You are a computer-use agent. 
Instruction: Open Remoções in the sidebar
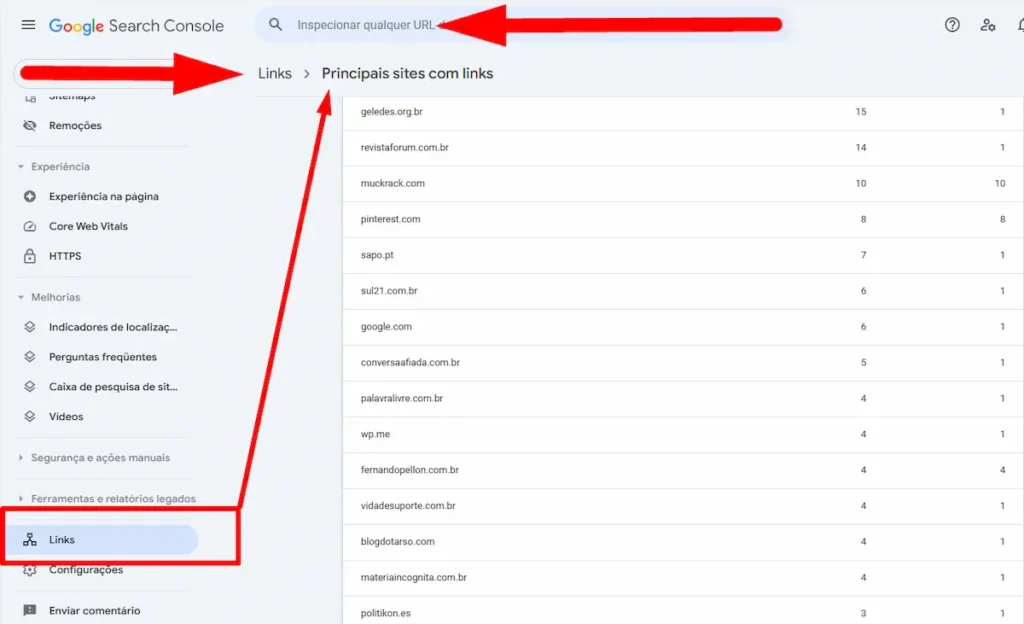tap(75, 125)
